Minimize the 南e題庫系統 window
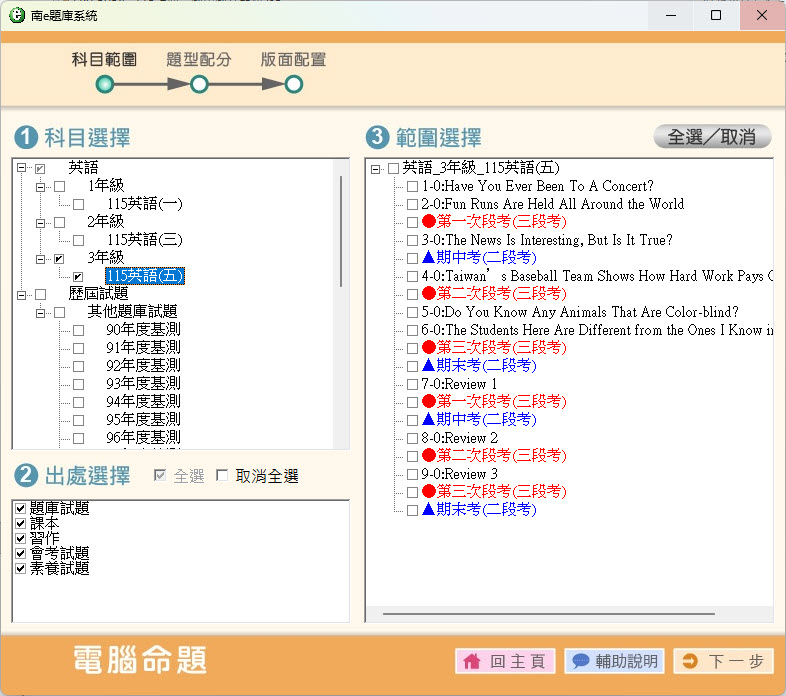 point(671,16)
